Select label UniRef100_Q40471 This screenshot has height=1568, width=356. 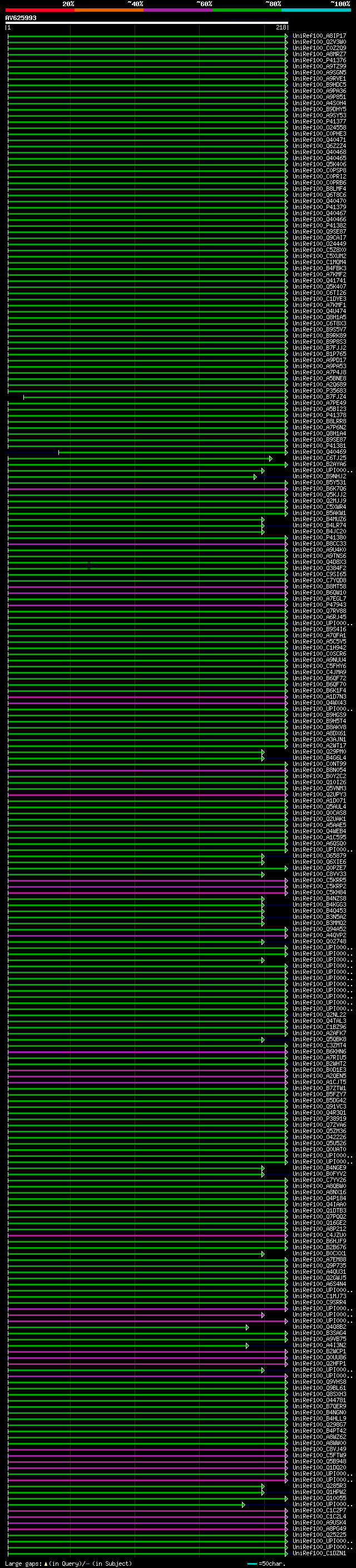tap(319, 140)
